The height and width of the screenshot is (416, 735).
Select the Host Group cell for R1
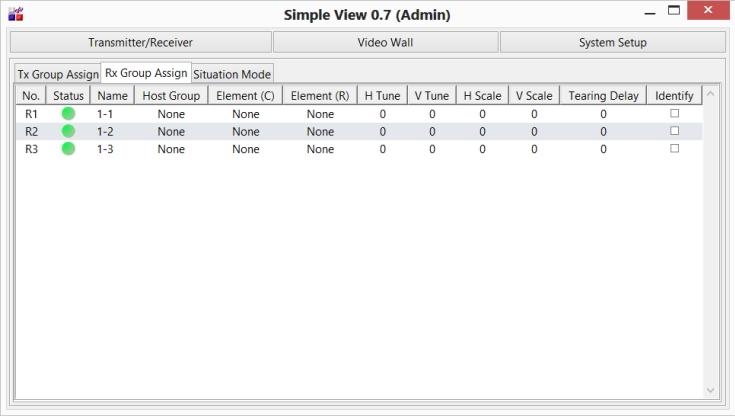click(x=171, y=114)
